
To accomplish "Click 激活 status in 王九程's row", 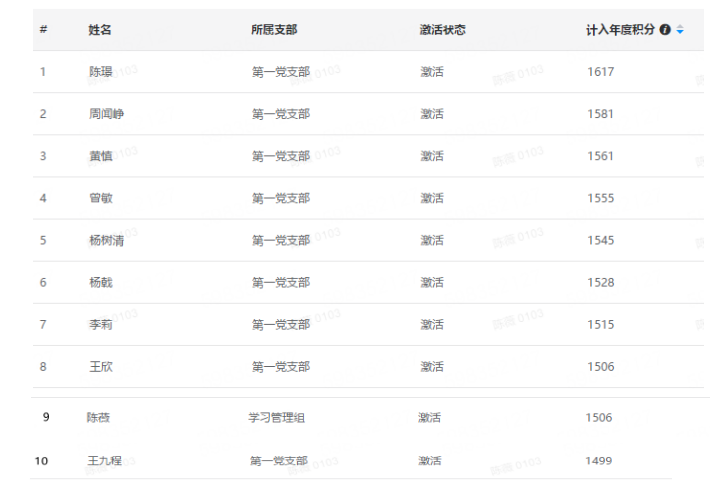I will coord(430,461).
